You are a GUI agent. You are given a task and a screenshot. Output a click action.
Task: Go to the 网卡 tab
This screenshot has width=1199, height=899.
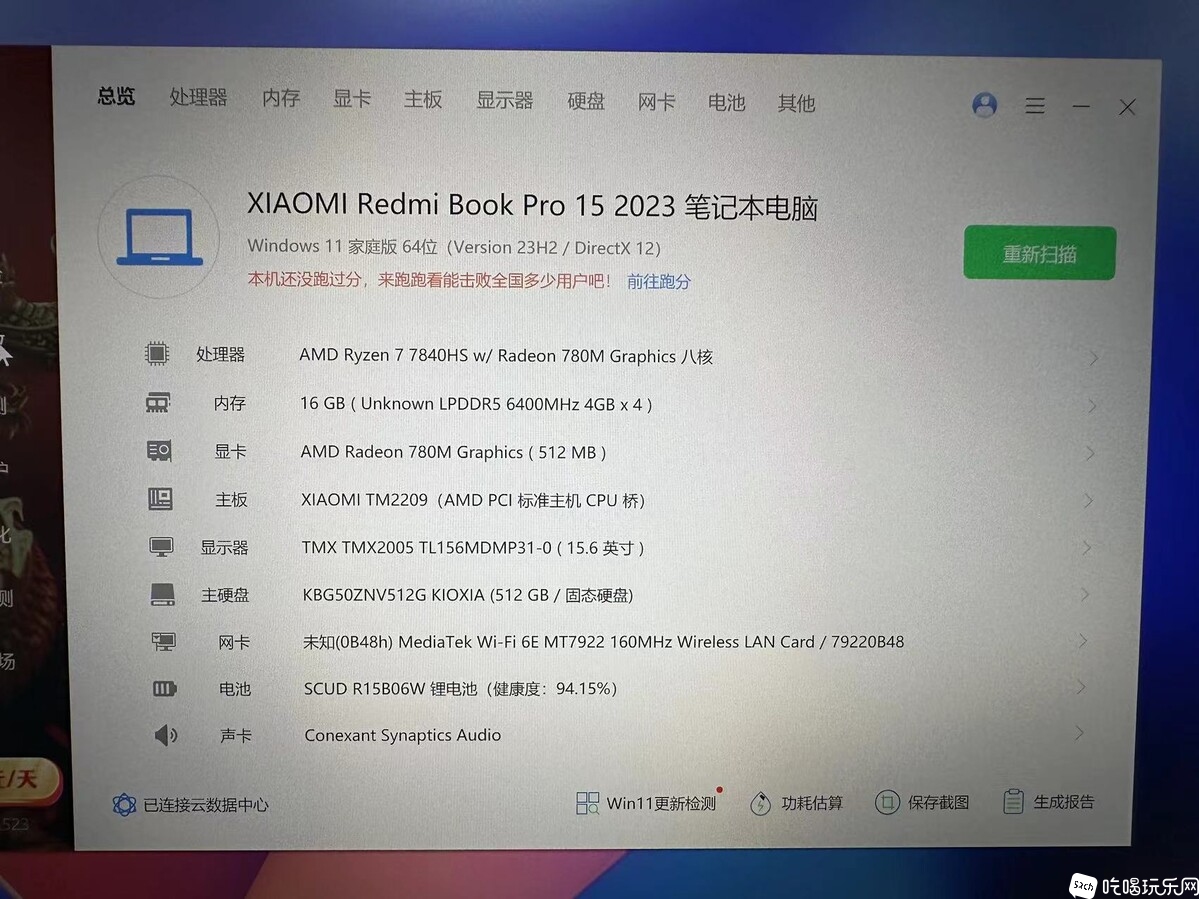point(656,102)
